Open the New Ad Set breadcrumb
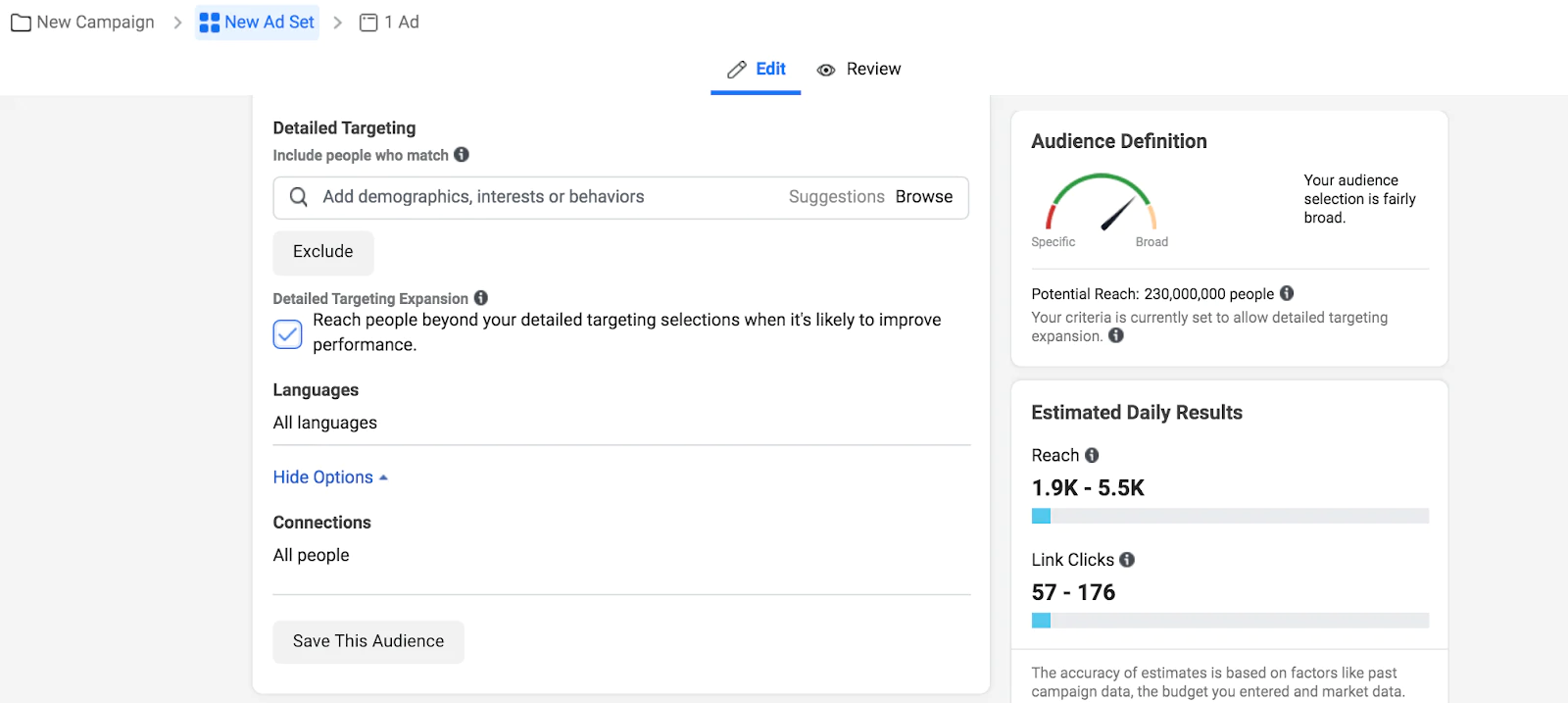1568x703 pixels. pos(258,23)
